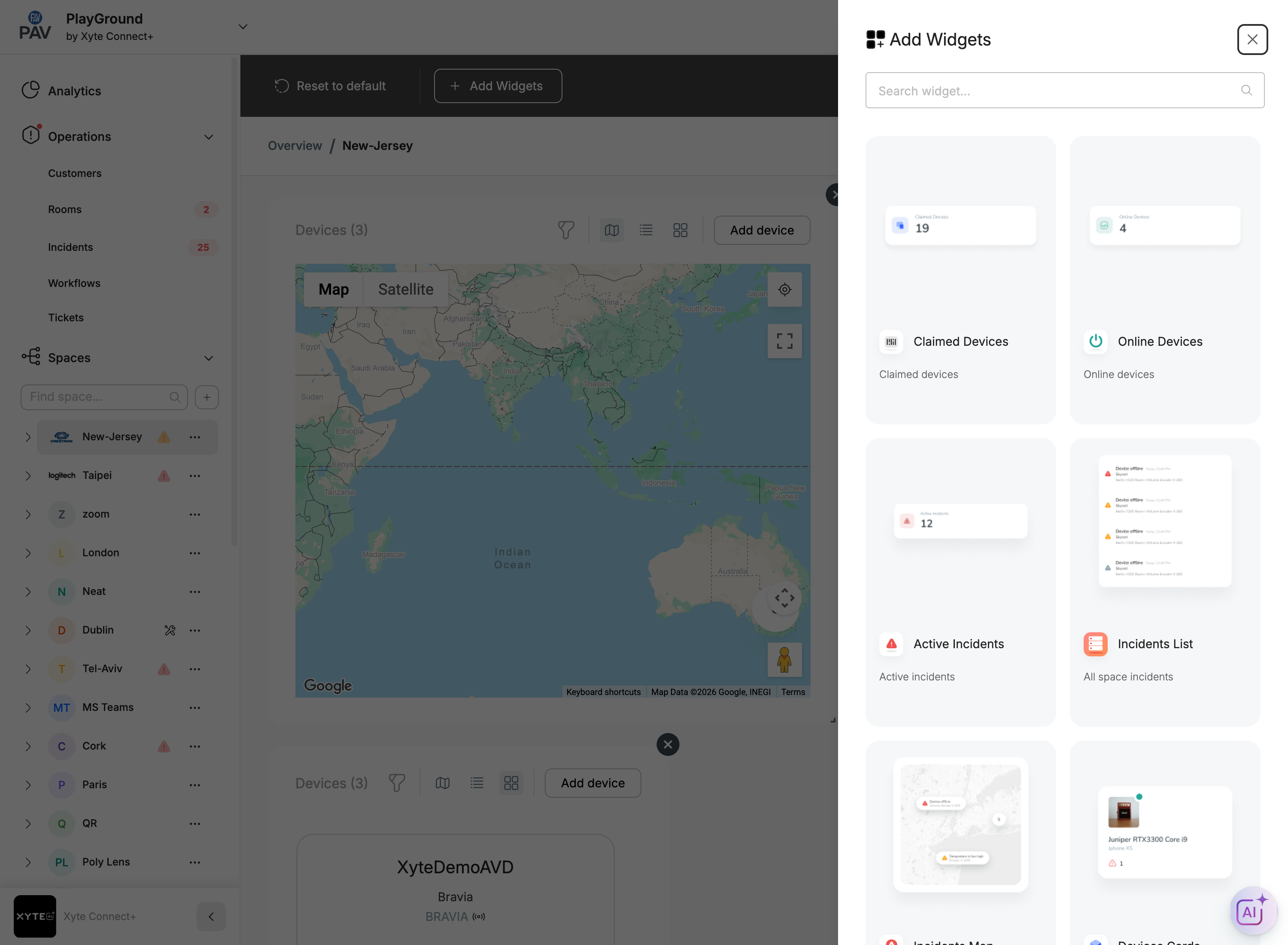
Task: Add the Incidents List widget
Action: (1164, 582)
